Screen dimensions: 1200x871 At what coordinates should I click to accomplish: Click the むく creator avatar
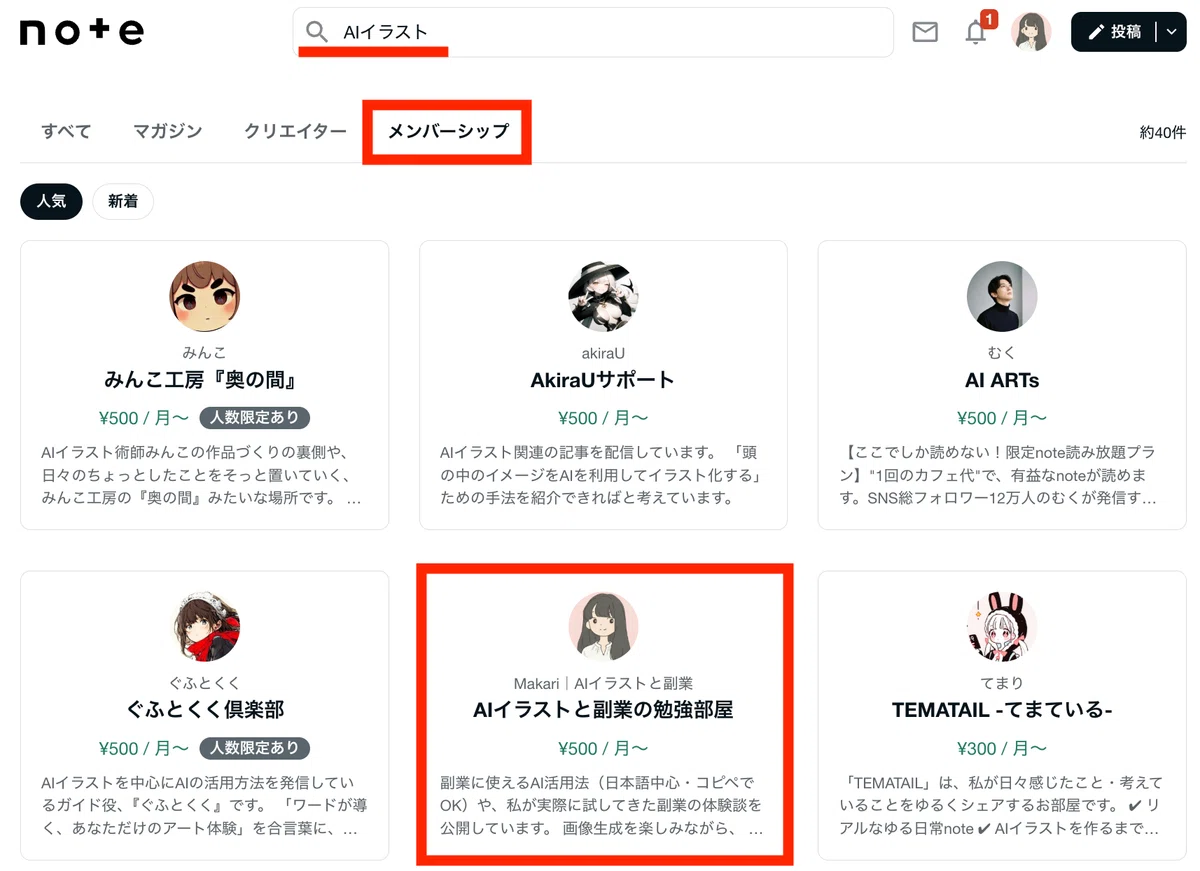1002,296
